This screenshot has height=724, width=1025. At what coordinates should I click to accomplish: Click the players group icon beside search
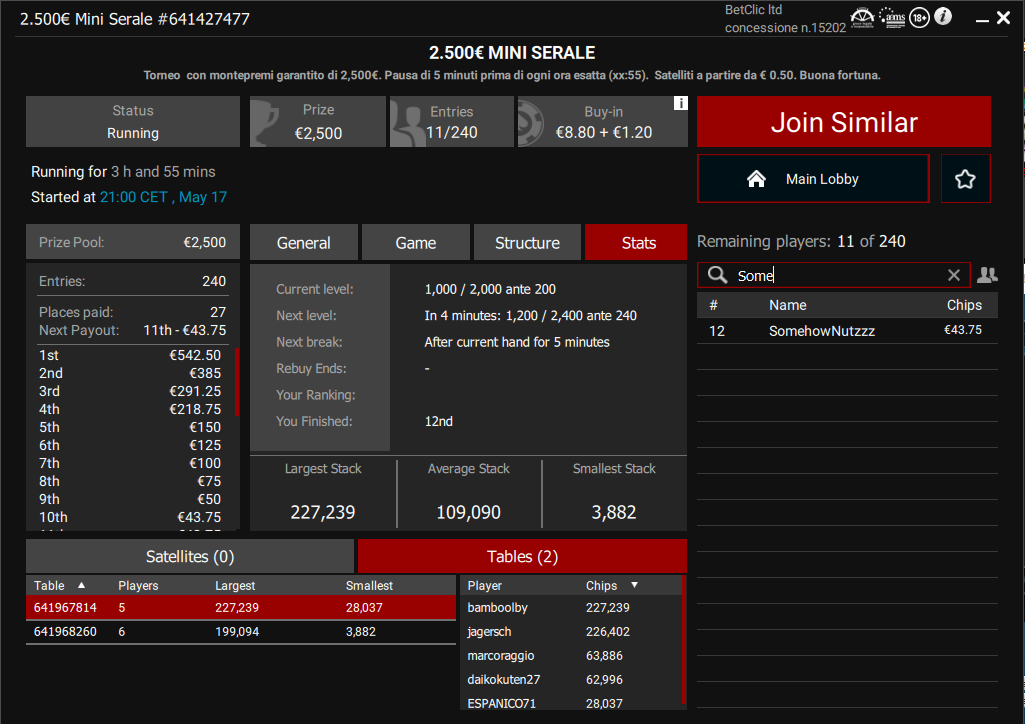click(987, 275)
